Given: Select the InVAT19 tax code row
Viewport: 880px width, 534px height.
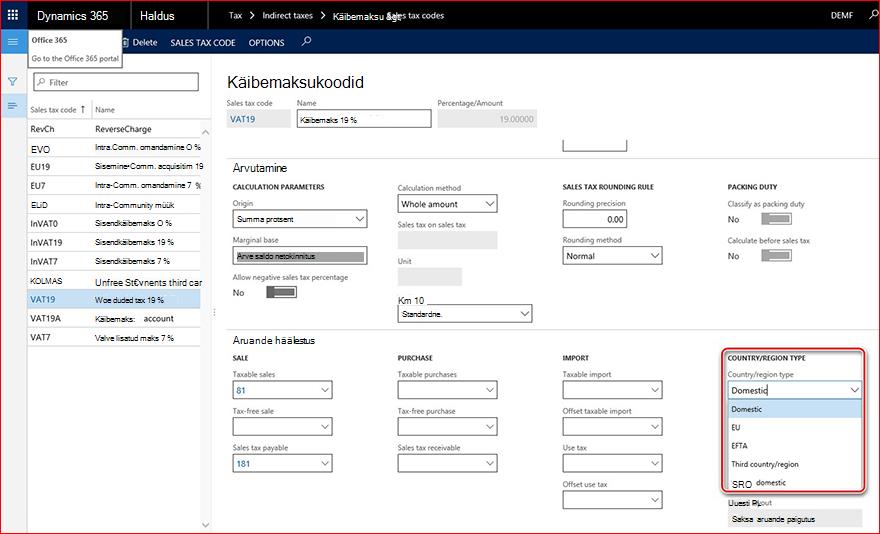Looking at the screenshot, I should [x=114, y=243].
